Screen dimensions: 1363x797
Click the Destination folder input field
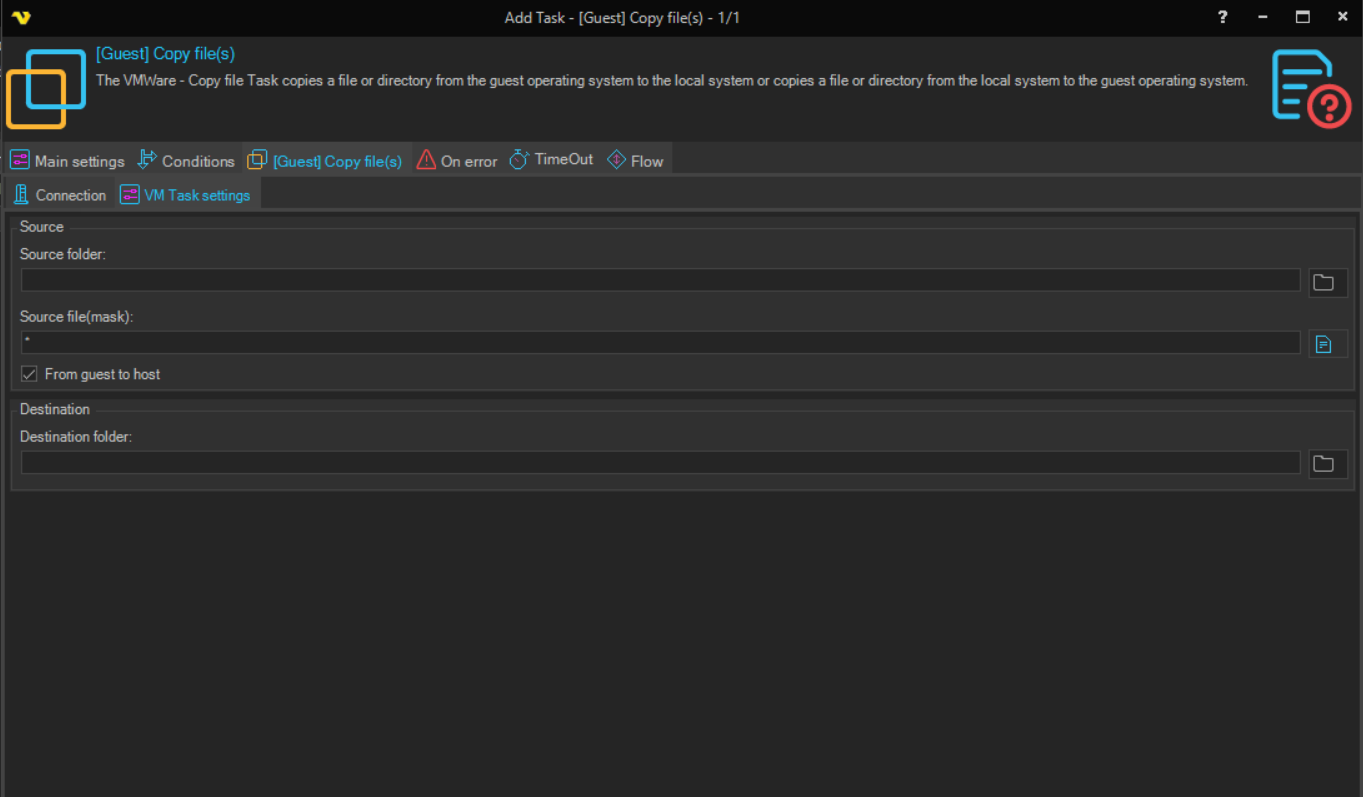pos(660,462)
